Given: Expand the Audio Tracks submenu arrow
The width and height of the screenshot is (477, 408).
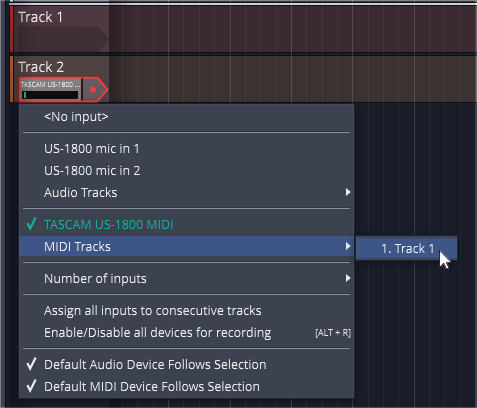Looking at the screenshot, I should (348, 192).
